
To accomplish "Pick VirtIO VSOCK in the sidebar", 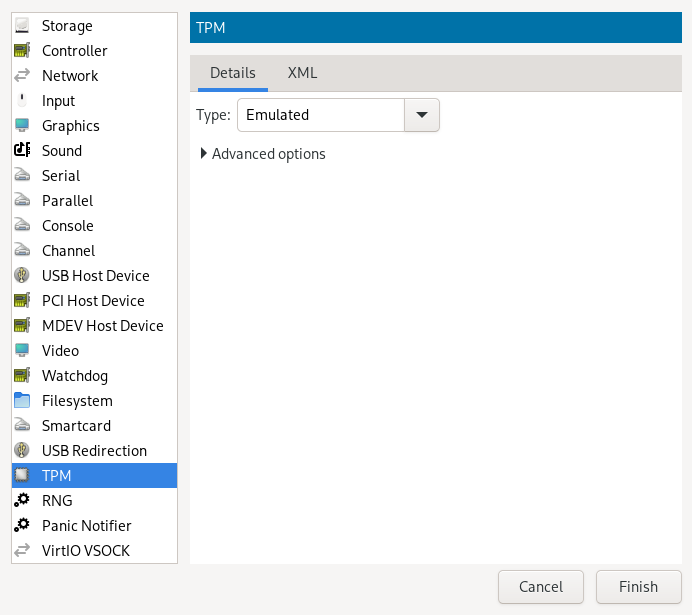I will (x=85, y=551).
